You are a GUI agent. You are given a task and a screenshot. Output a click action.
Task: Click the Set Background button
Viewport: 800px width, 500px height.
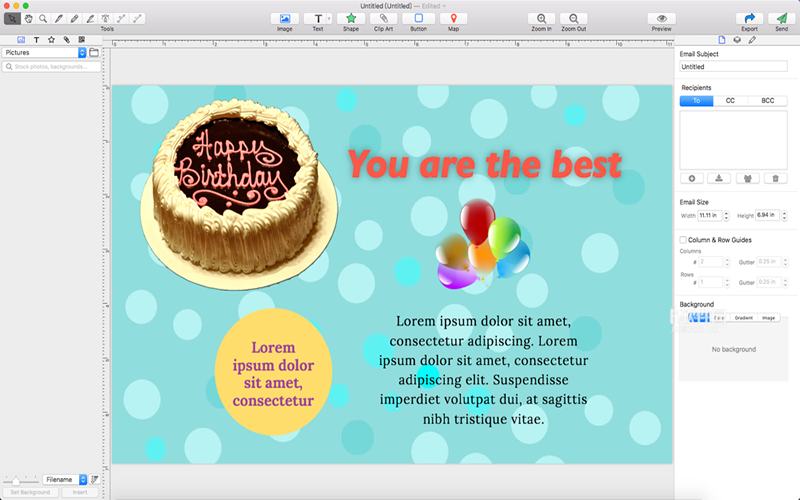click(30, 492)
